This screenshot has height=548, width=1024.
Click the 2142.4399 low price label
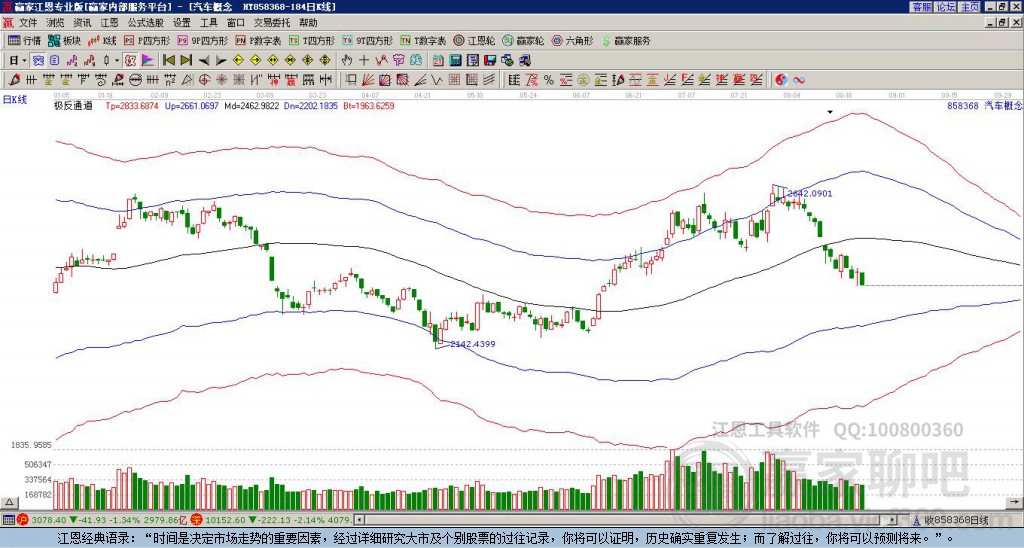(473, 344)
